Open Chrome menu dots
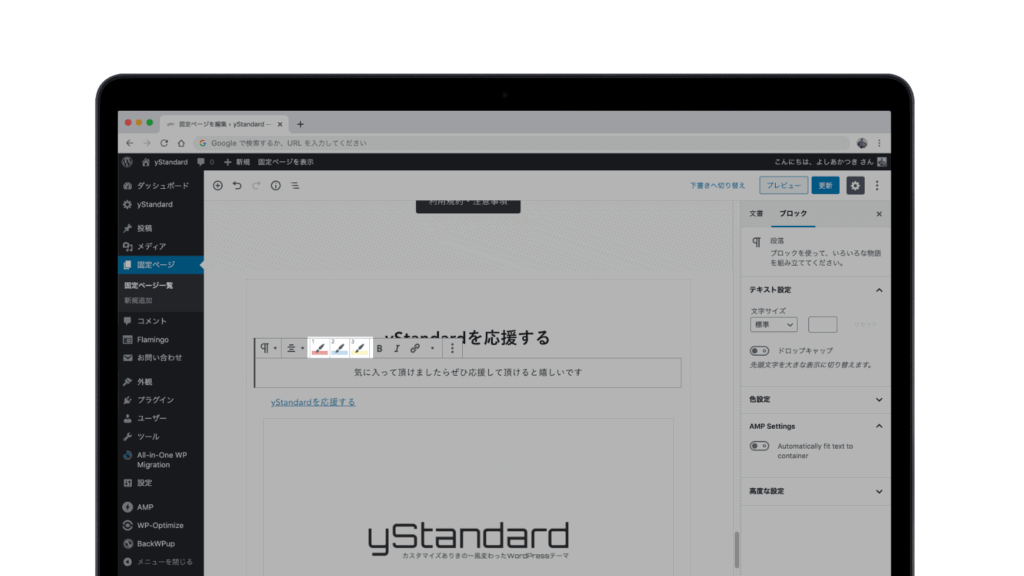1024x576 pixels. click(879, 143)
